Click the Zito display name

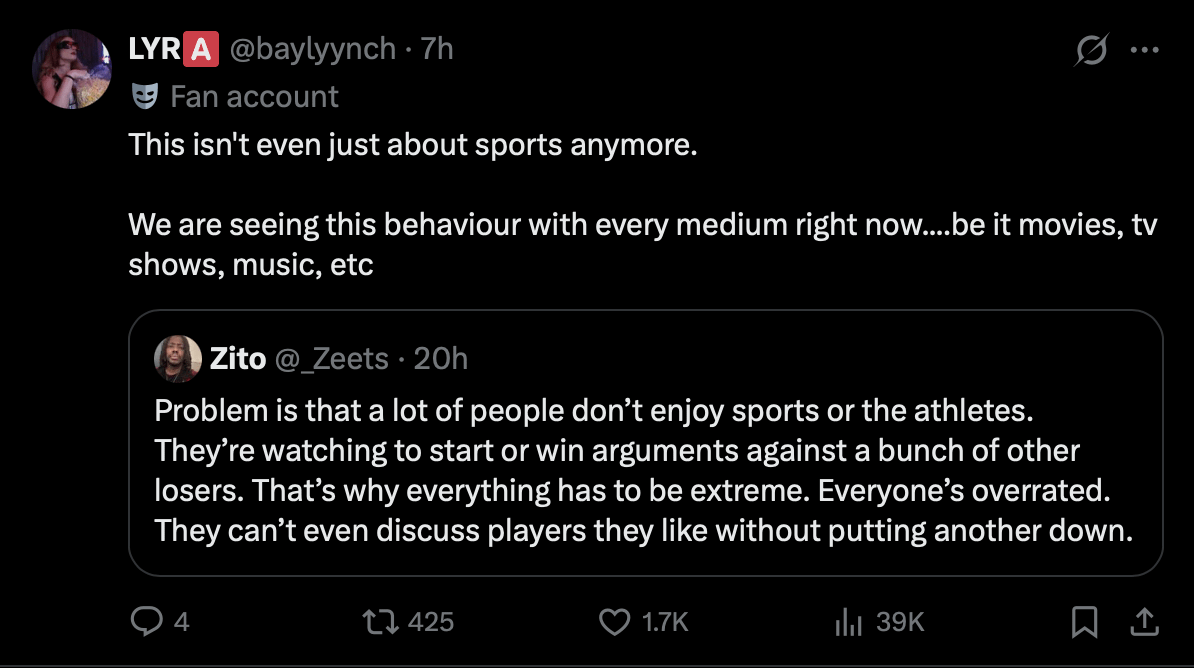237,358
